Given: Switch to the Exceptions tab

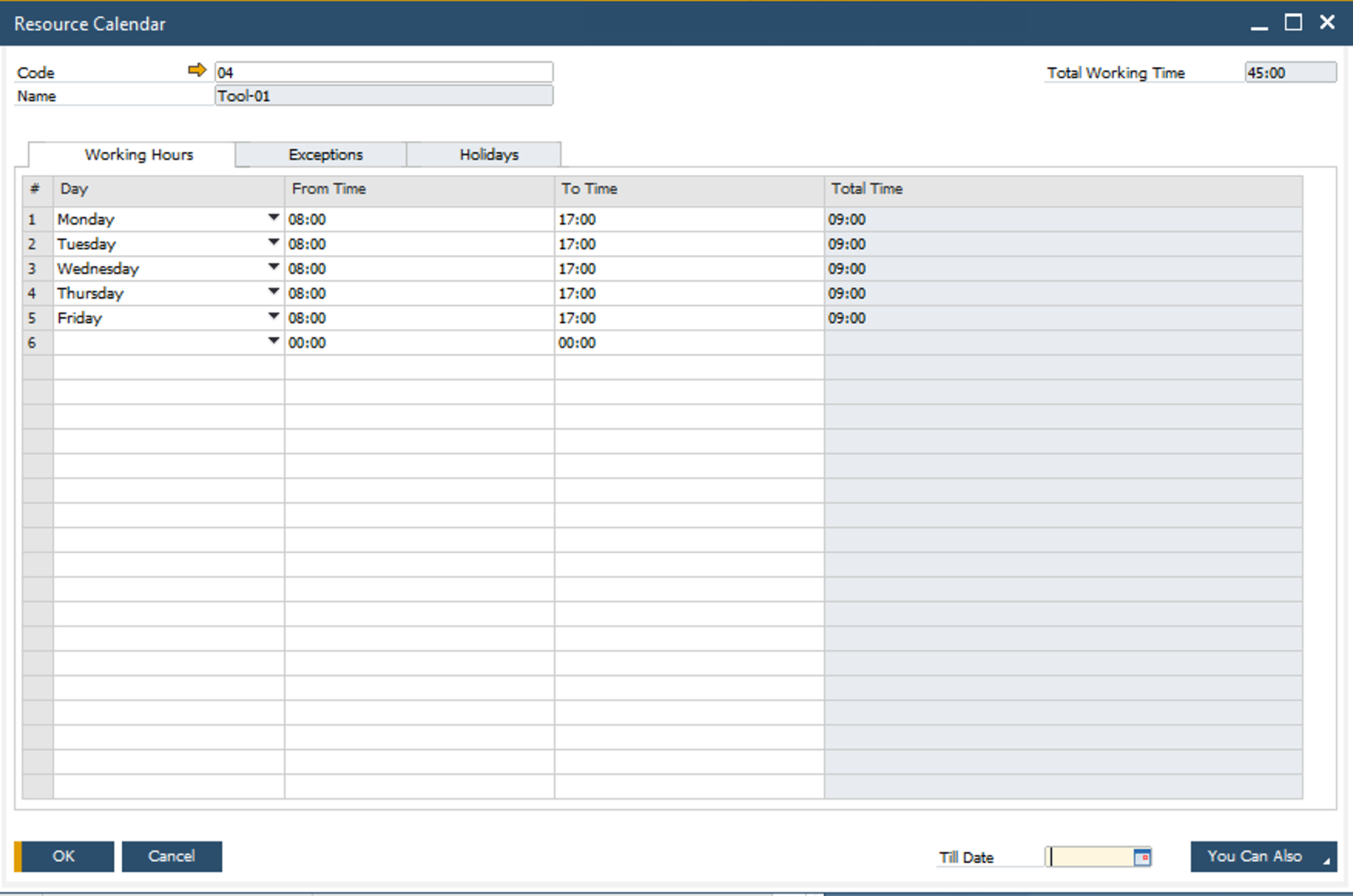Looking at the screenshot, I should [325, 155].
